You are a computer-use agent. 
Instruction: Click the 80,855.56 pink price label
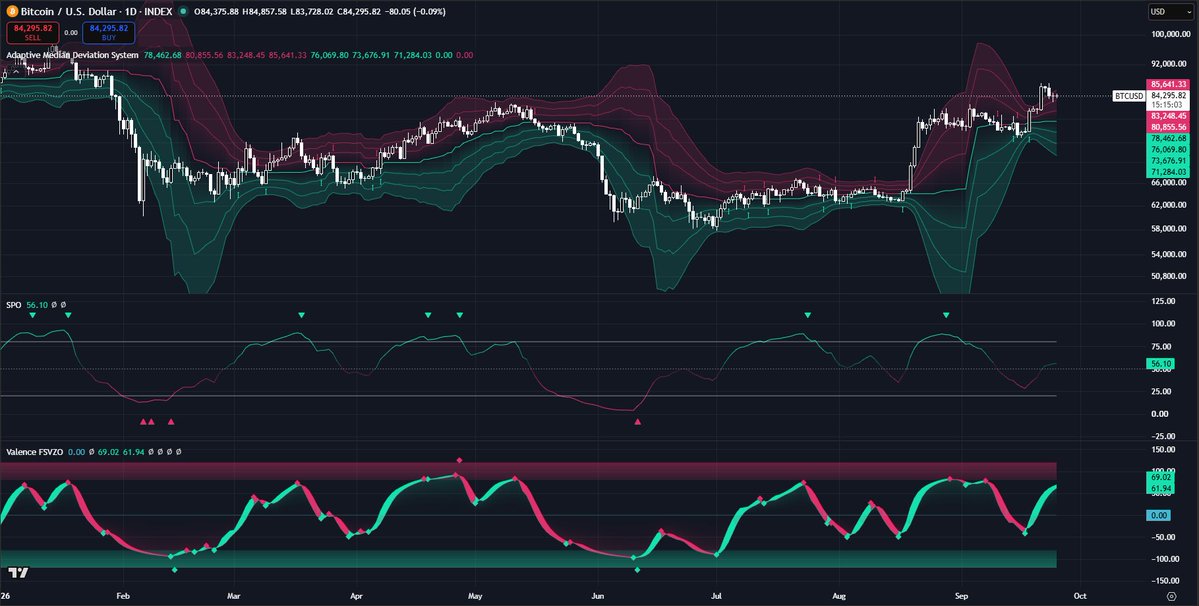tap(1168, 127)
